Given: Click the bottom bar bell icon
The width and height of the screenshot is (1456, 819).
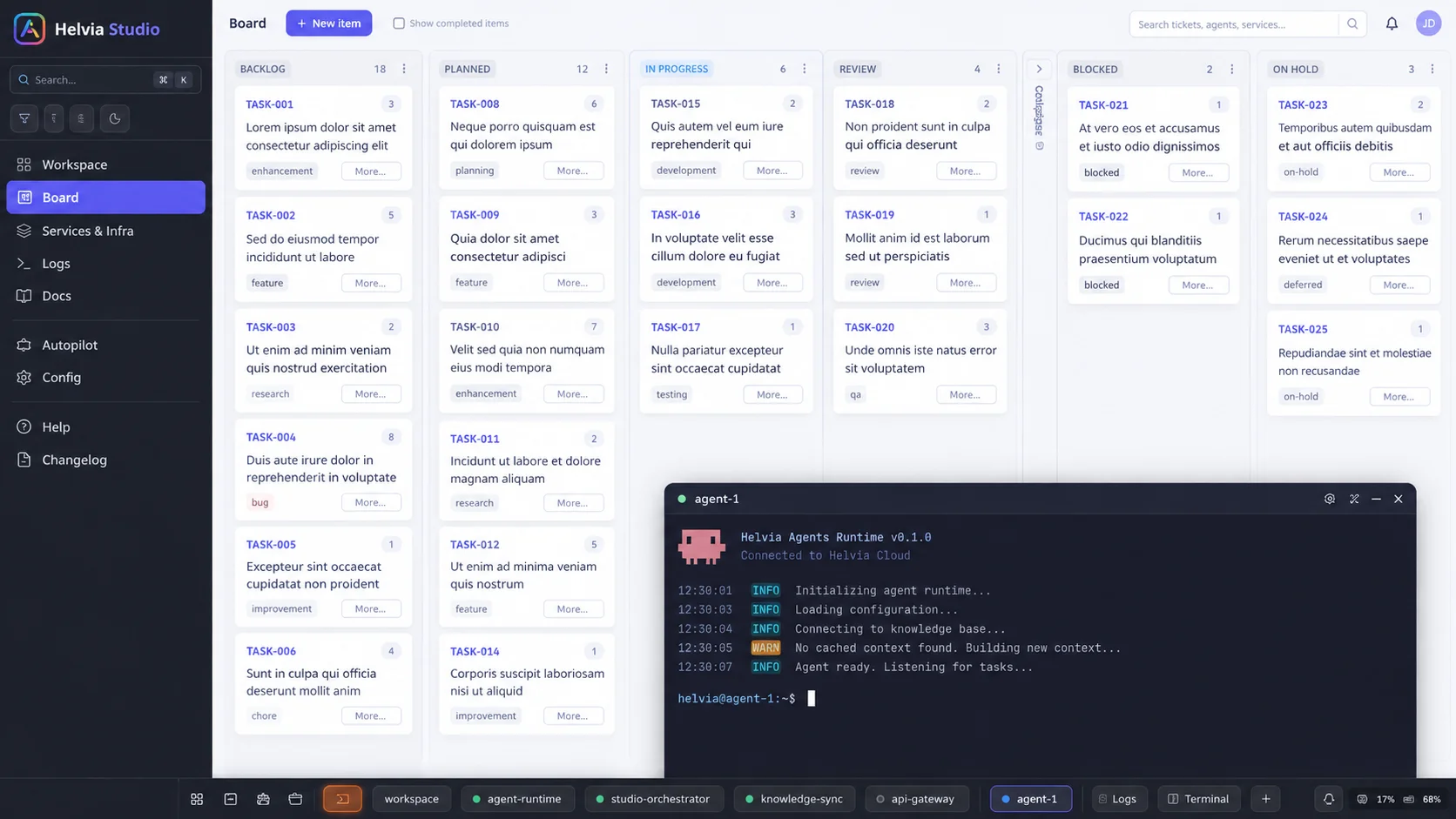Looking at the screenshot, I should [x=1329, y=799].
